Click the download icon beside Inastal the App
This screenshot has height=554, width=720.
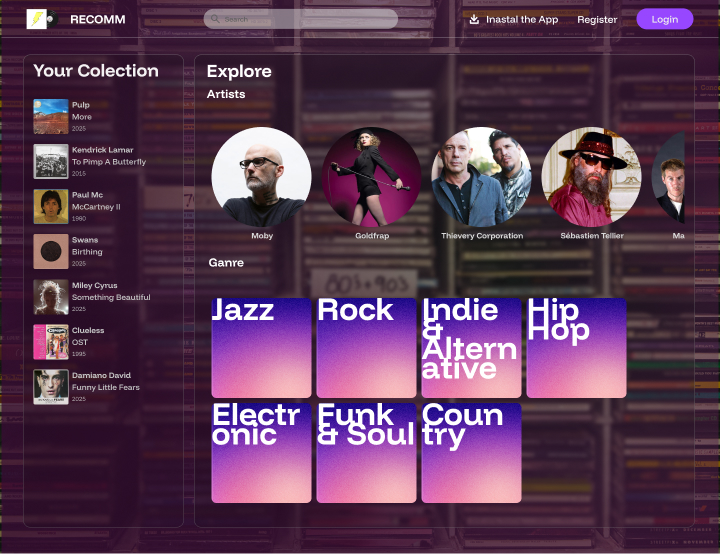click(x=474, y=19)
